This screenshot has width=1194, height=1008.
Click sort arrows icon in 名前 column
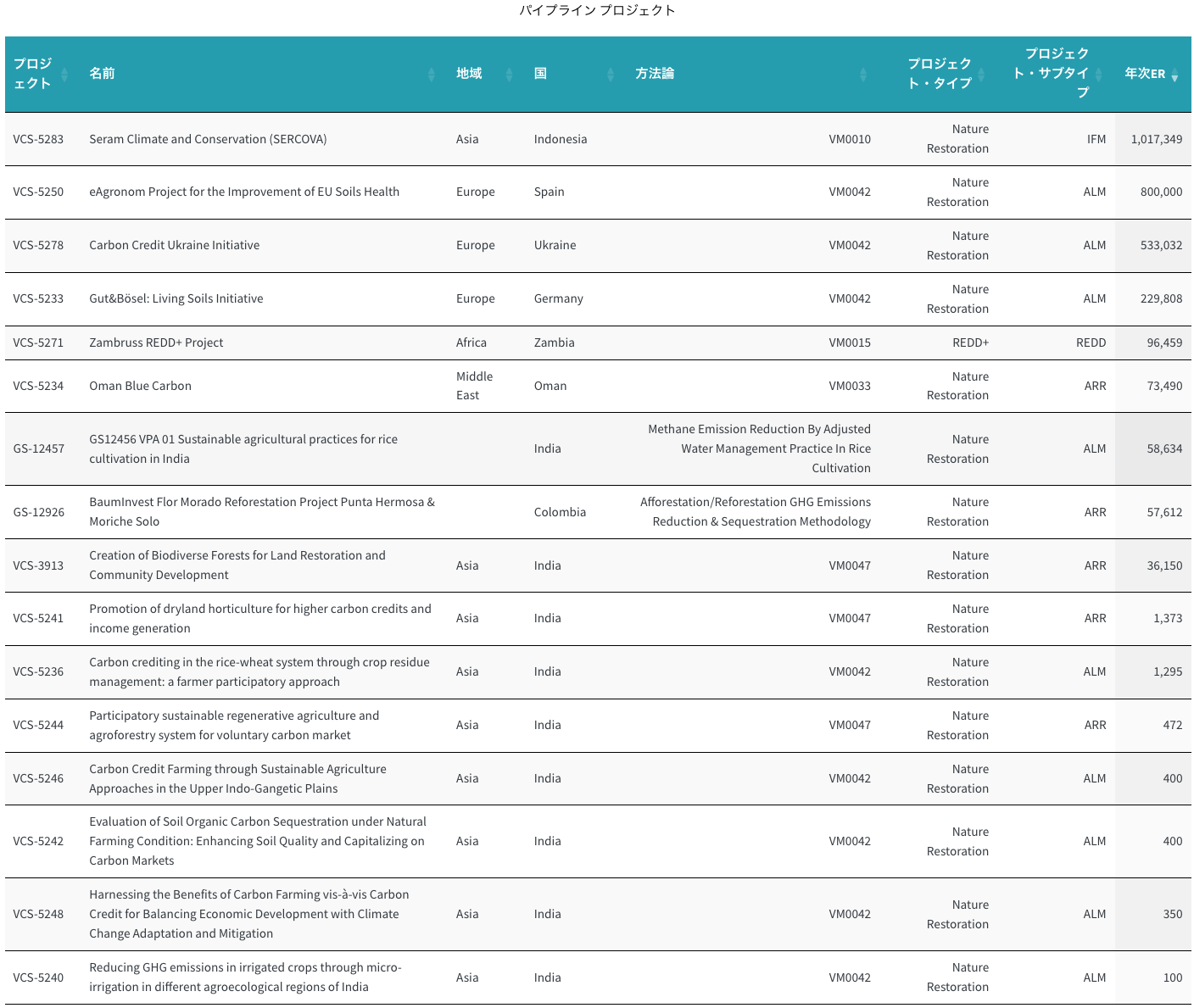[x=431, y=75]
